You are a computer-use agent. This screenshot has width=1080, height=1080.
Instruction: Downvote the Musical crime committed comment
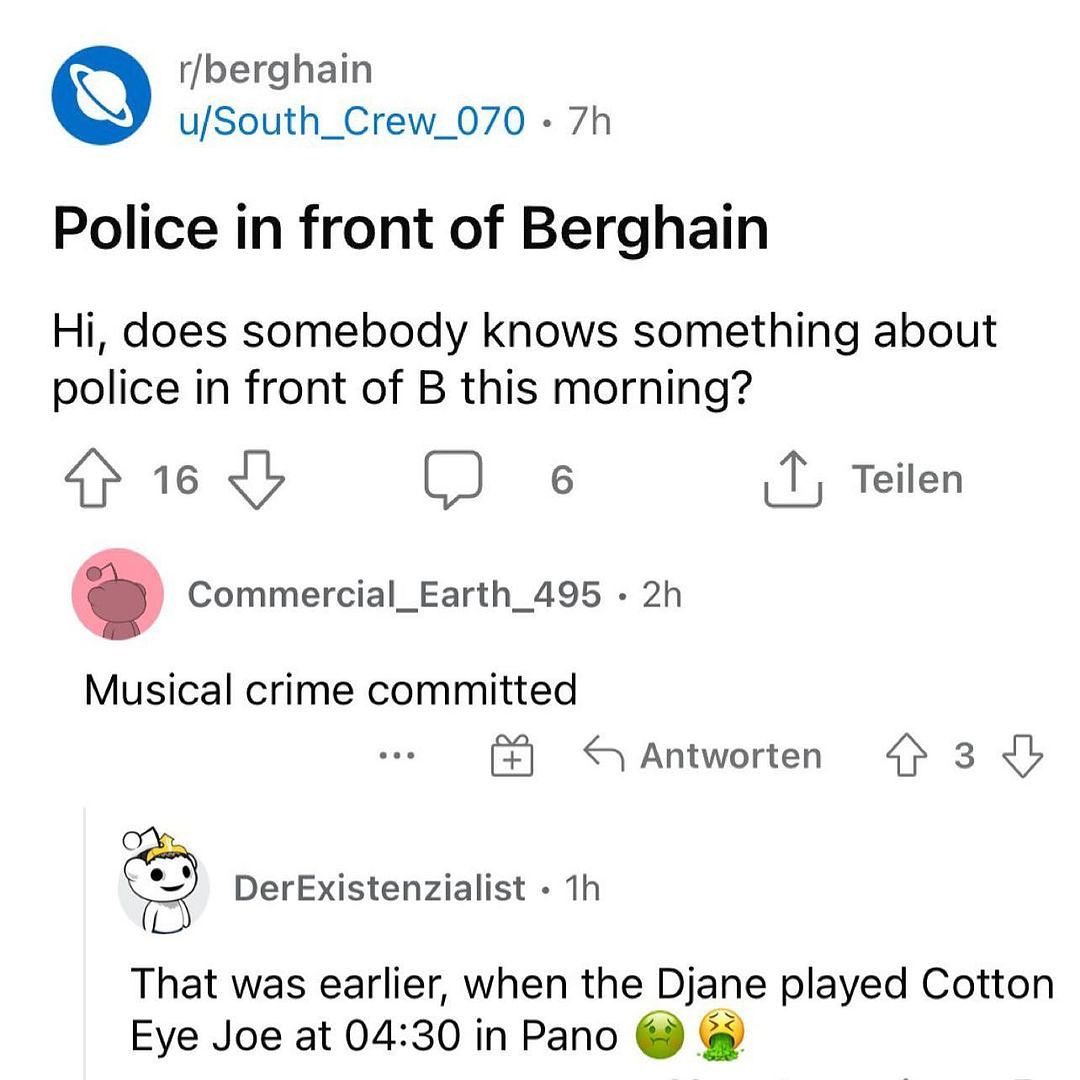[x=1021, y=755]
